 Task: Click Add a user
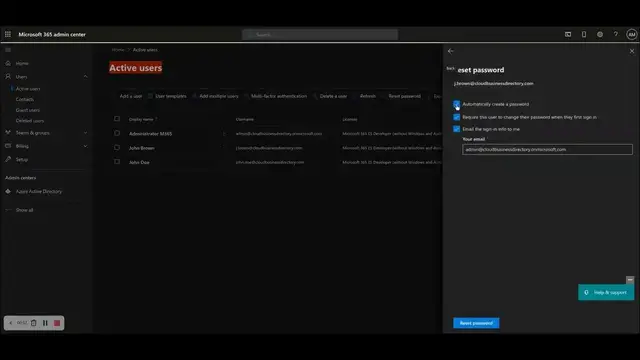tap(131, 96)
